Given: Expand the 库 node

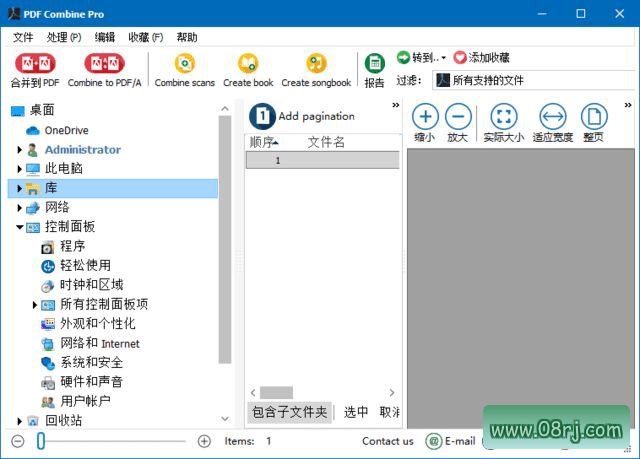Looking at the screenshot, I should 19,188.
